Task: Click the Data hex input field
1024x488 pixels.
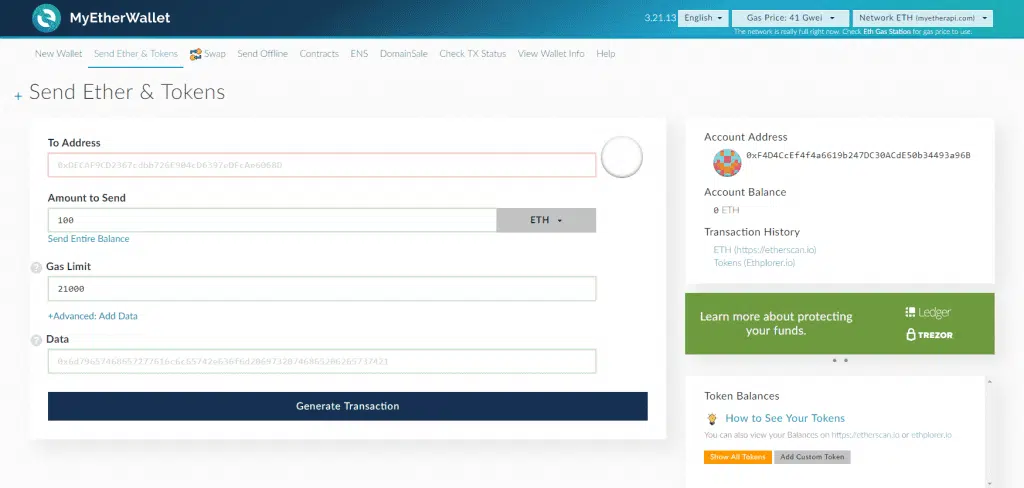Action: click(322, 361)
